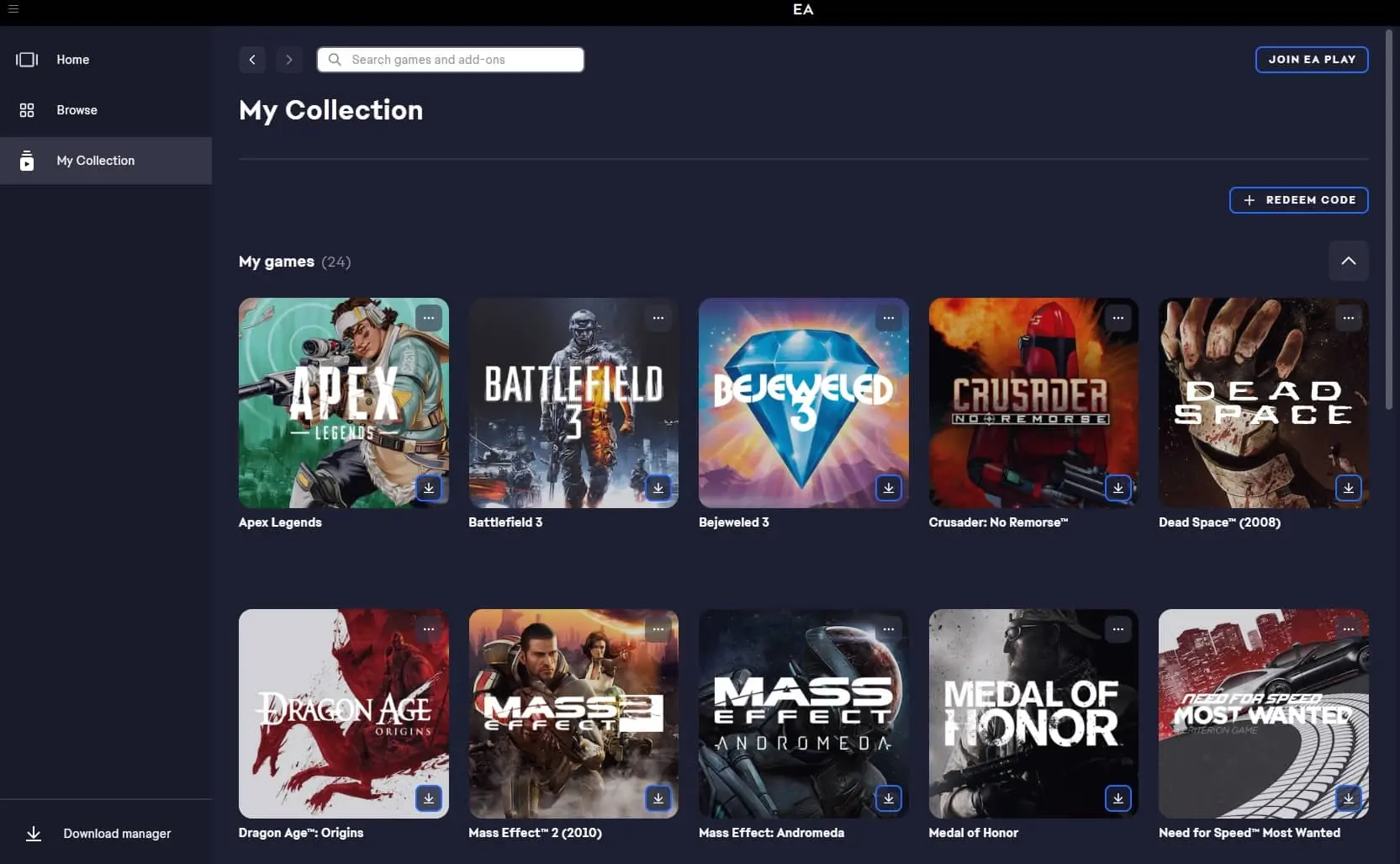Download Battlefield 3 via its download icon
This screenshot has width=1400, height=864.
658,488
